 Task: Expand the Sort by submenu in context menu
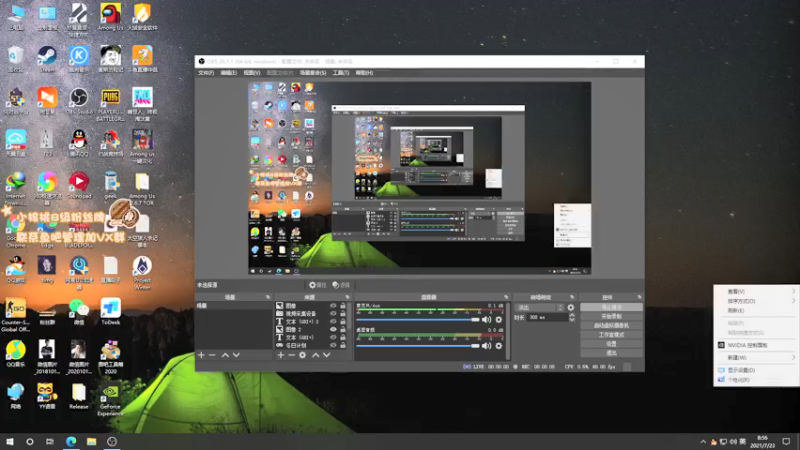coord(756,301)
